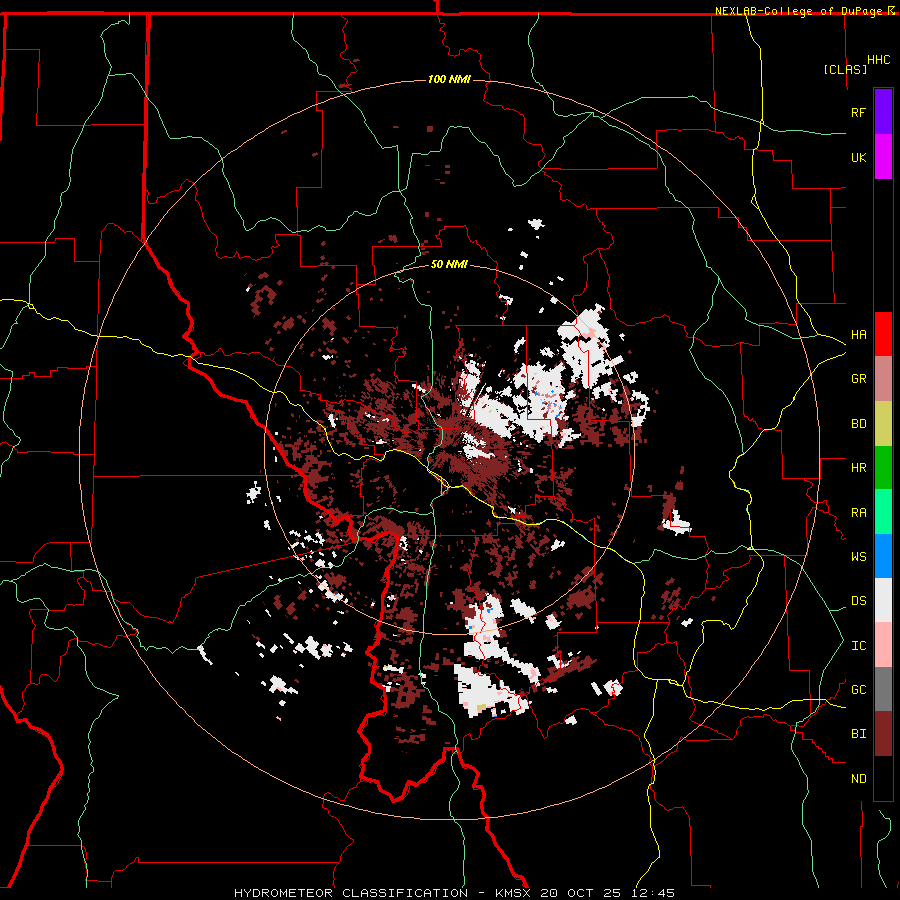Click the BD big drops legend swatch
Viewport: 900px width, 900px height.
coord(883,424)
